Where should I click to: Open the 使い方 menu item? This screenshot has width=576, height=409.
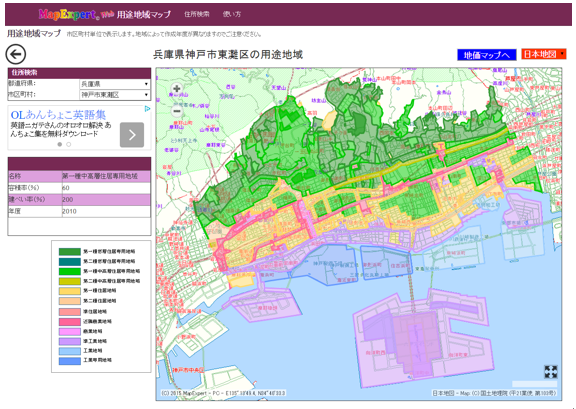point(232,14)
